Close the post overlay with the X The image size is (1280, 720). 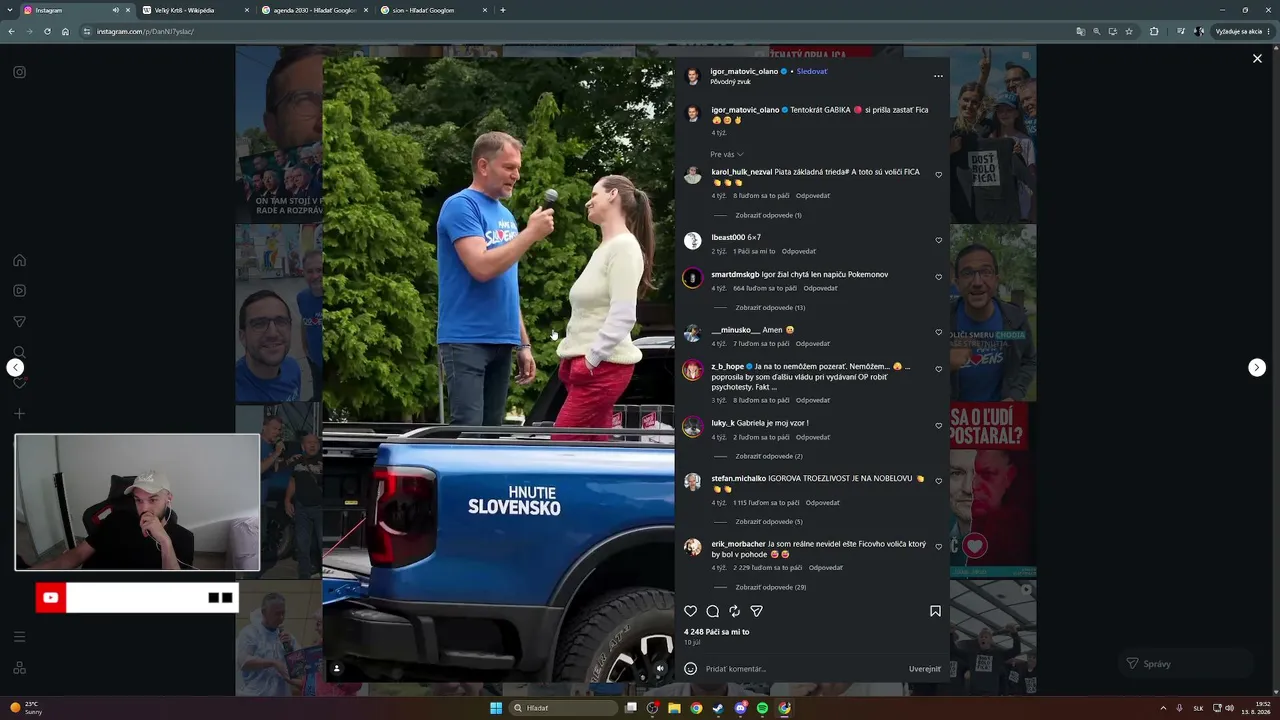[1257, 59]
